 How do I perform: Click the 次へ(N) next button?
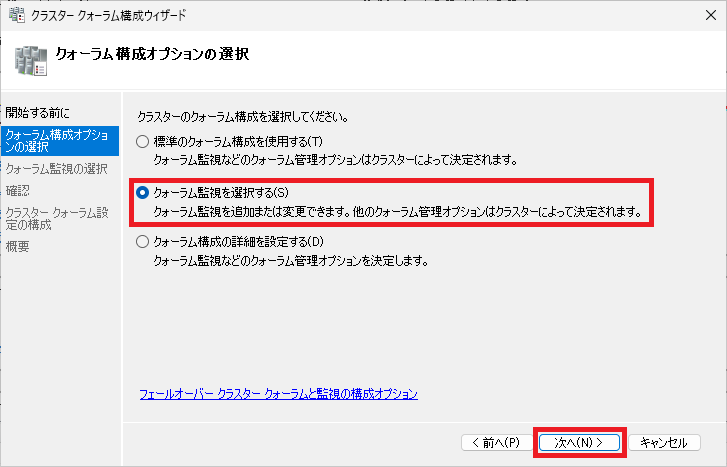click(579, 442)
